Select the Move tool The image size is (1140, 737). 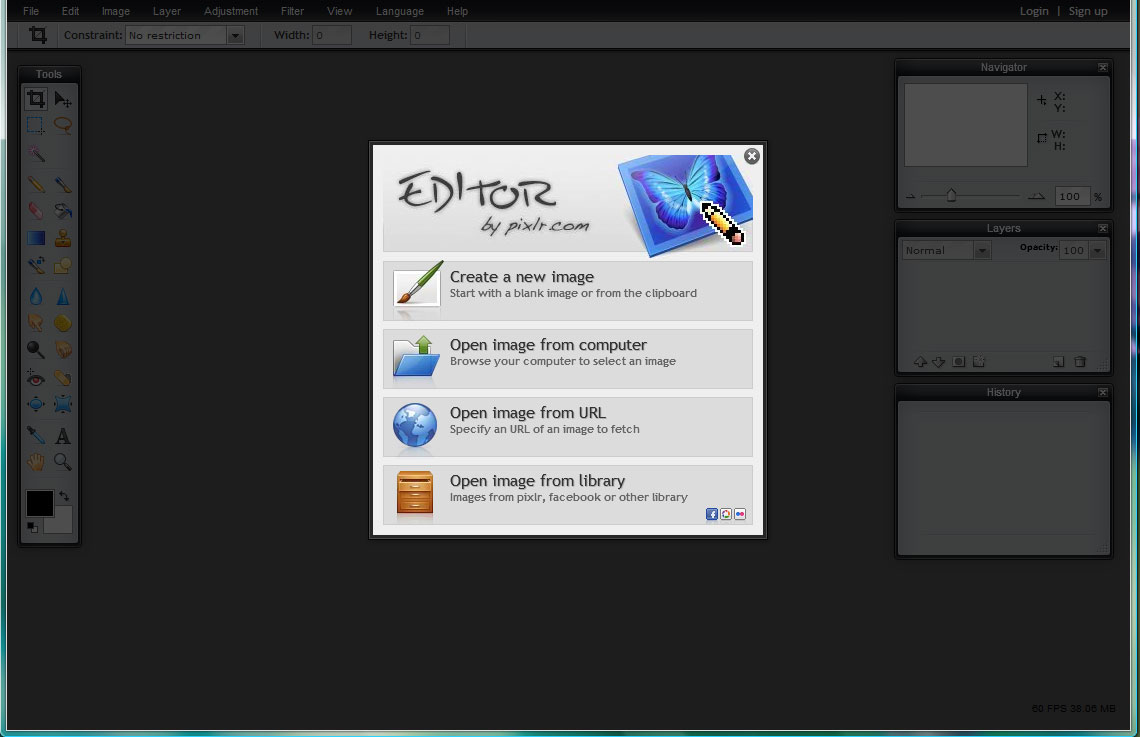[63, 99]
